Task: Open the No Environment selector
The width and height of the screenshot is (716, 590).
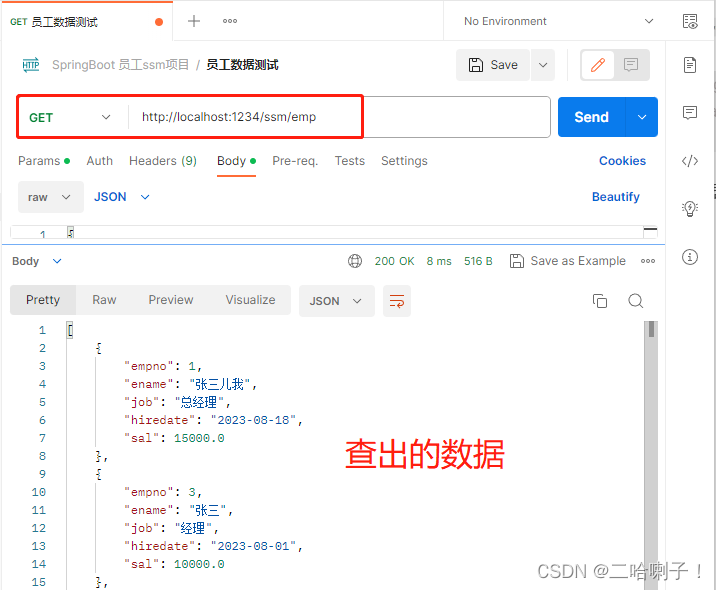Action: (558, 21)
